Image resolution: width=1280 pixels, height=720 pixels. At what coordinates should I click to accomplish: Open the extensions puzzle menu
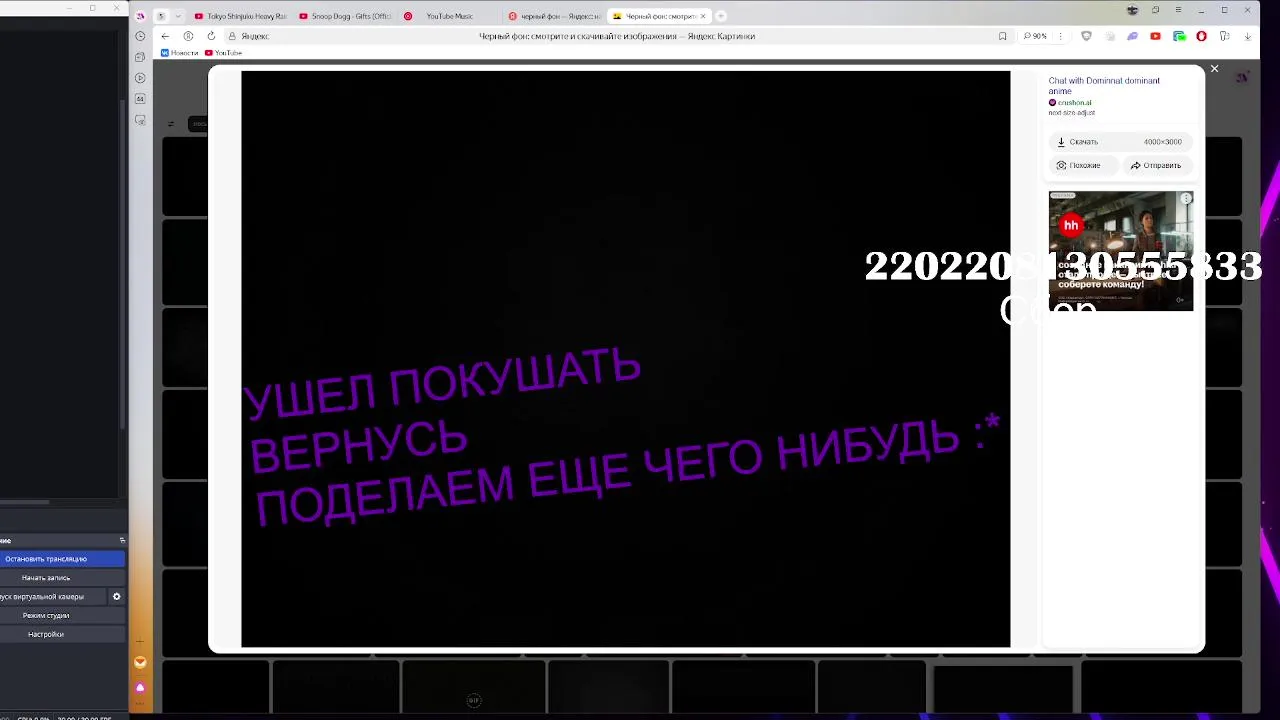click(x=1224, y=36)
